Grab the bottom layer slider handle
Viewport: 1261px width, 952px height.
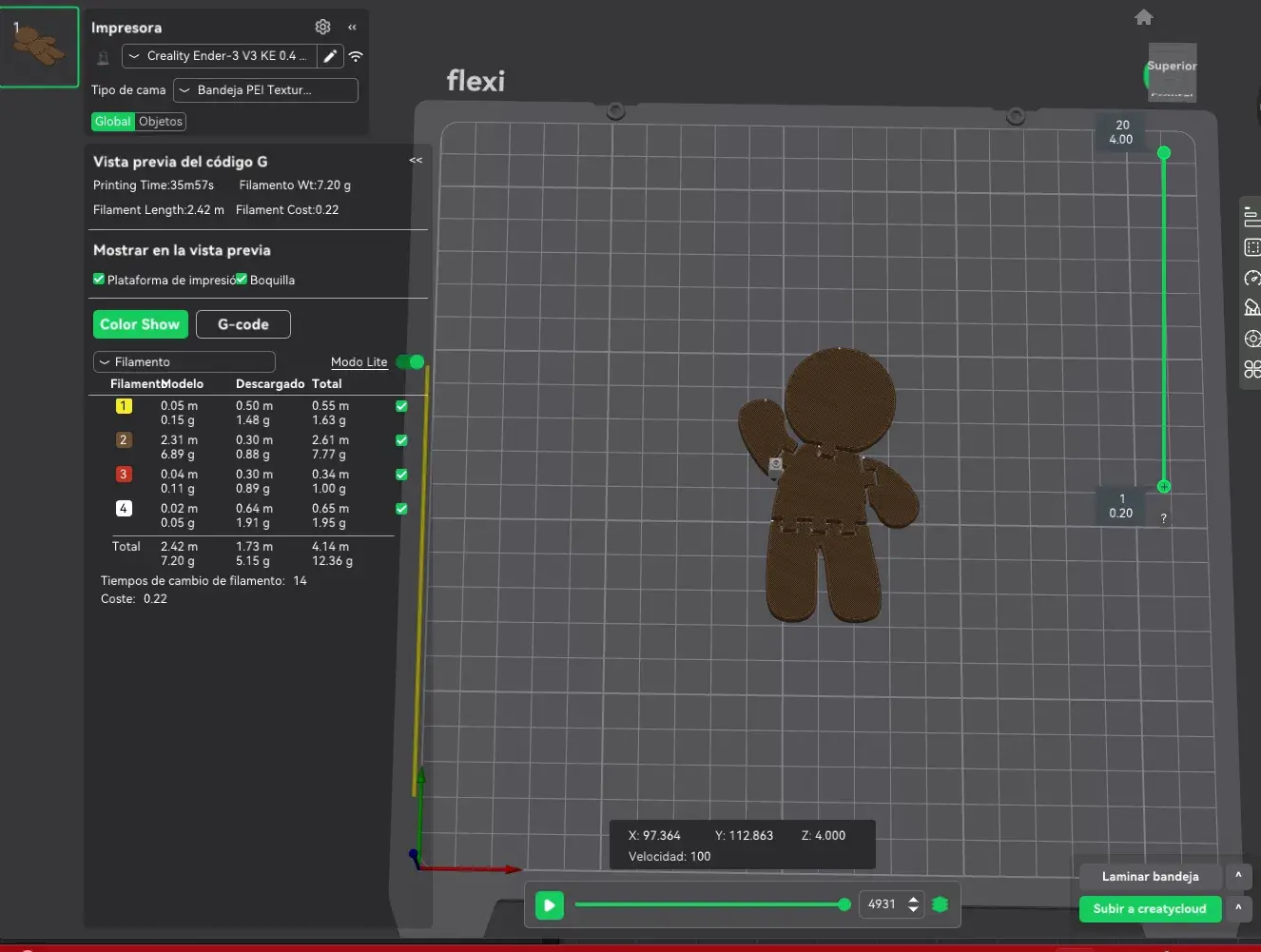(1164, 487)
